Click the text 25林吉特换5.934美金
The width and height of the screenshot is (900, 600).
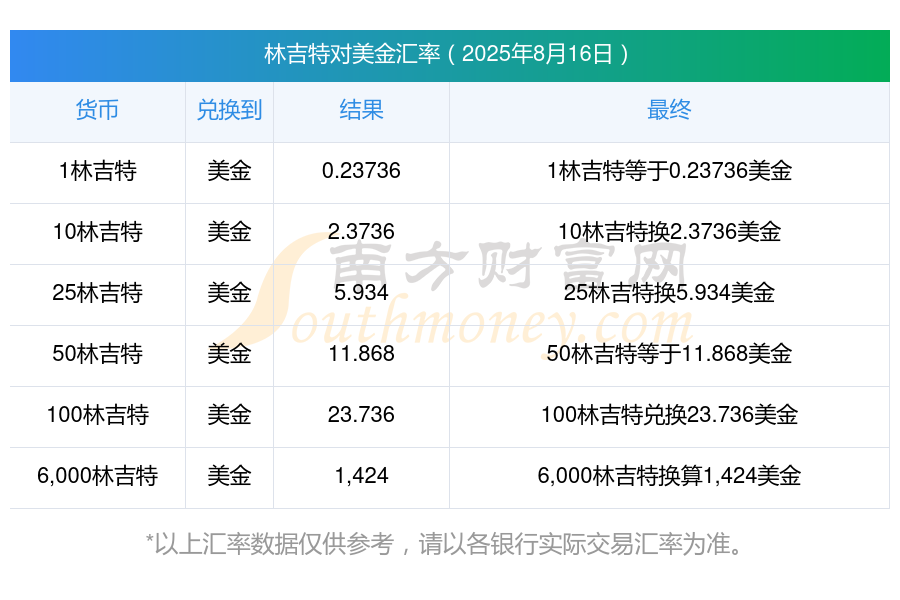click(669, 293)
